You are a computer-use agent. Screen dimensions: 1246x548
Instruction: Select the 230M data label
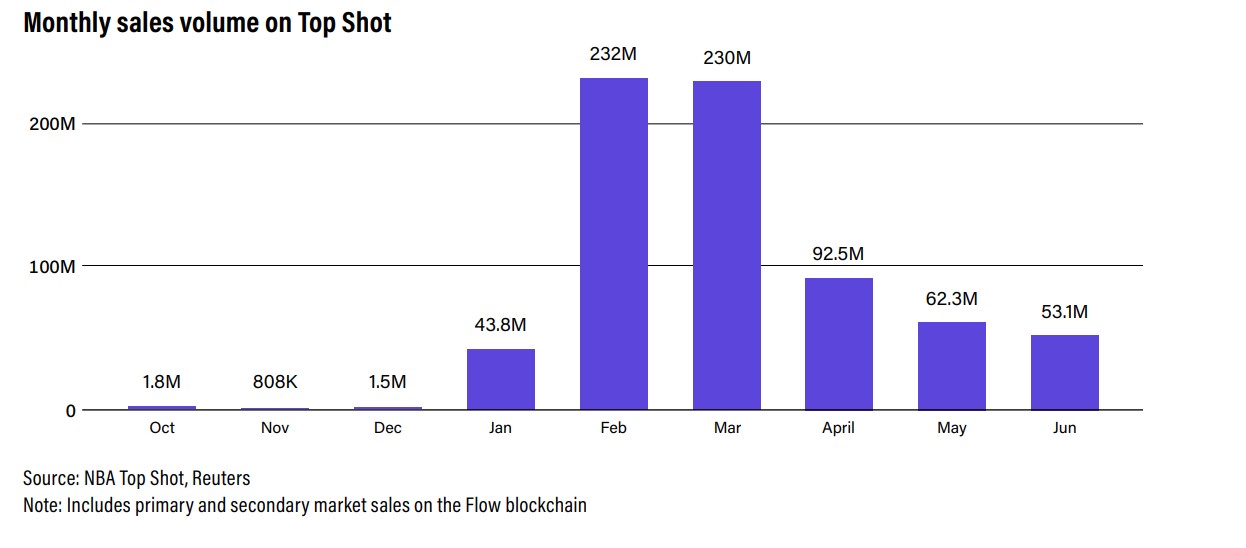click(x=727, y=58)
